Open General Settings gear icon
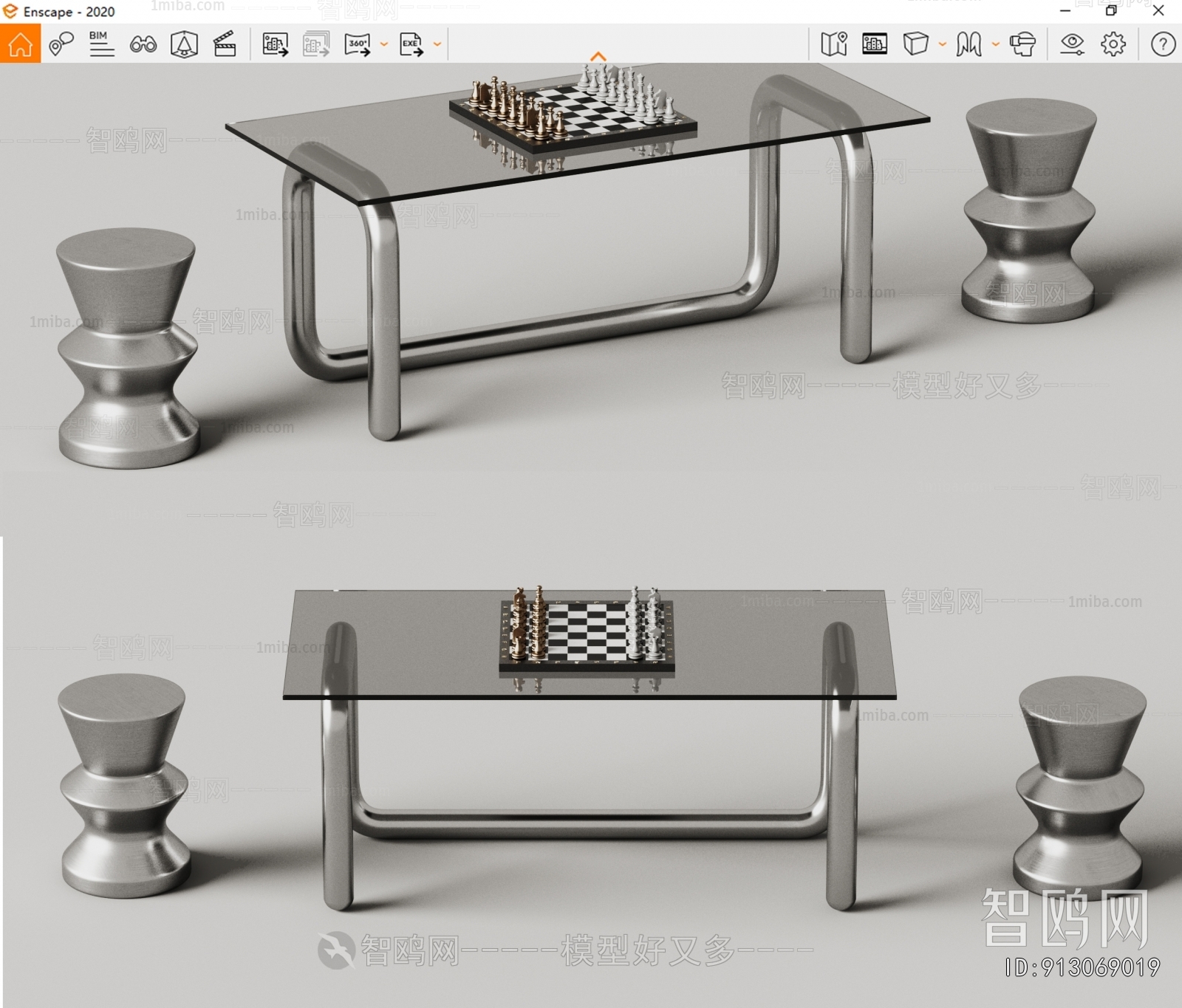The image size is (1182, 1008). (1113, 44)
